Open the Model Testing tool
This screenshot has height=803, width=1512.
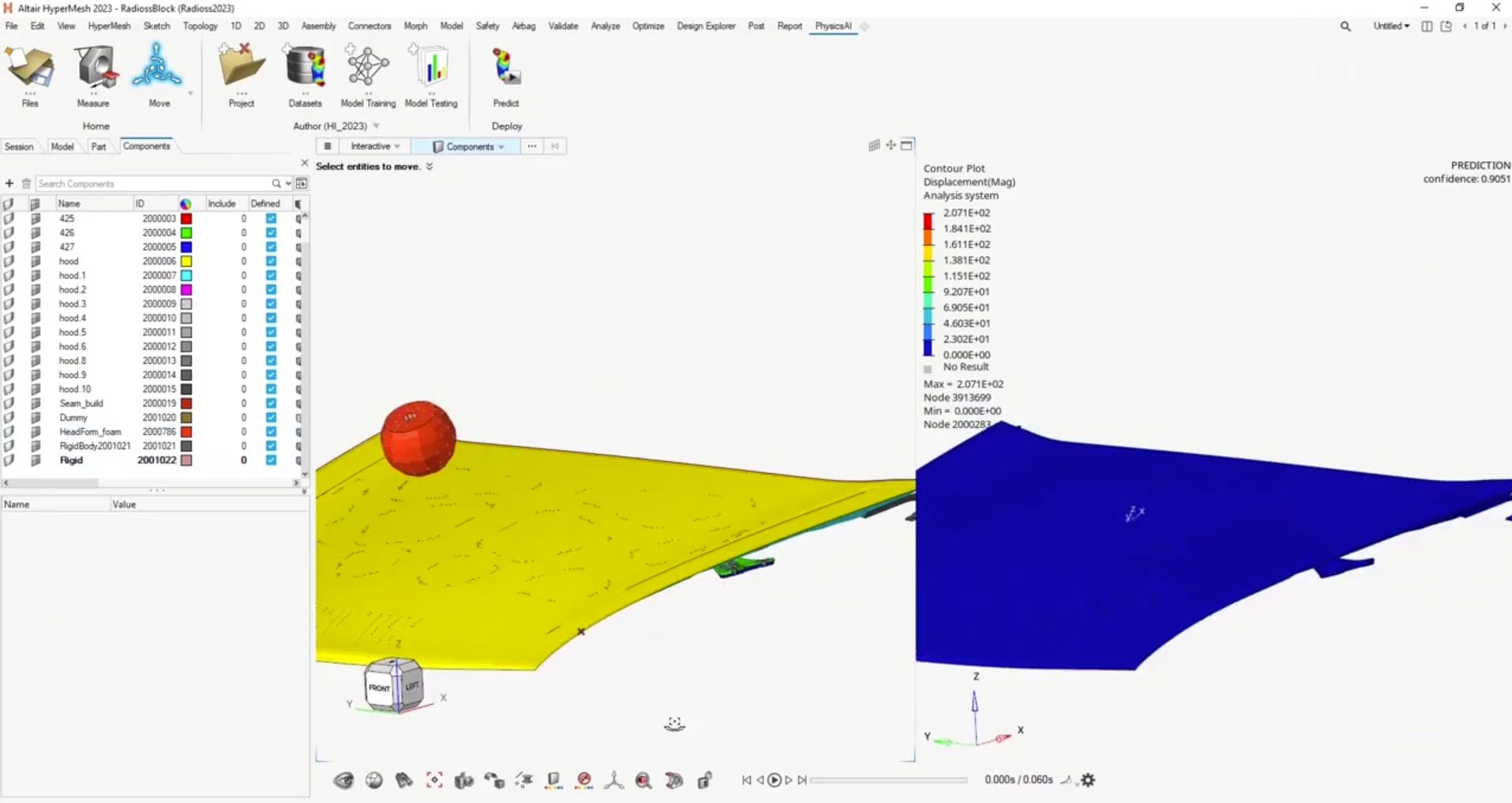pyautogui.click(x=430, y=75)
